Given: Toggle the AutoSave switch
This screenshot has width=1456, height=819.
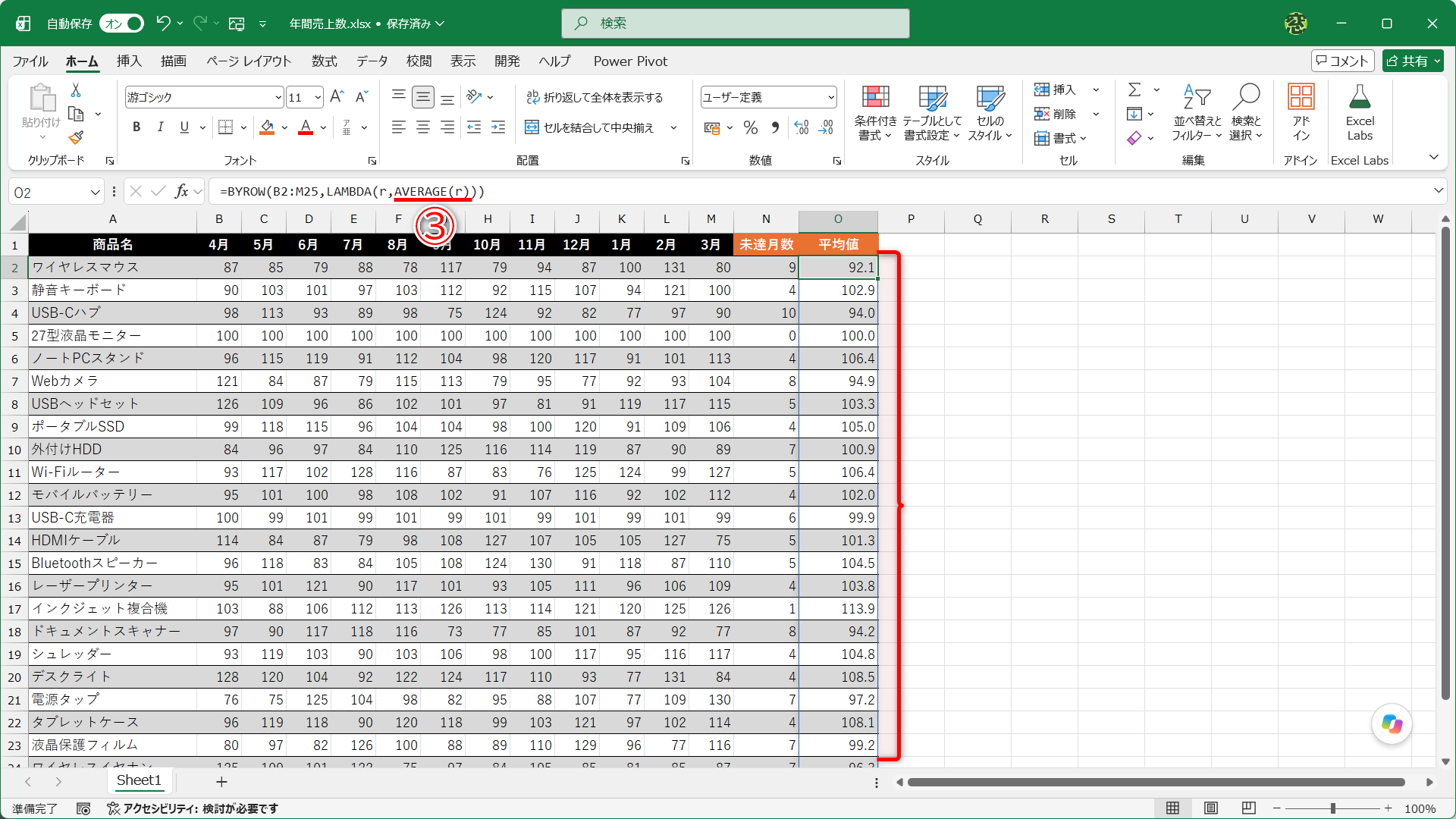Looking at the screenshot, I should pos(123,24).
